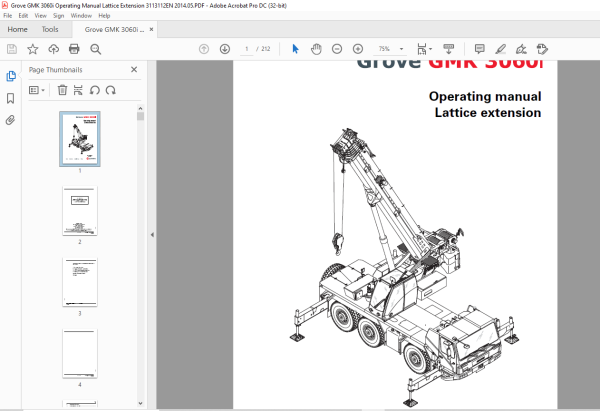Rotate page counterclockwise

pos(95,90)
